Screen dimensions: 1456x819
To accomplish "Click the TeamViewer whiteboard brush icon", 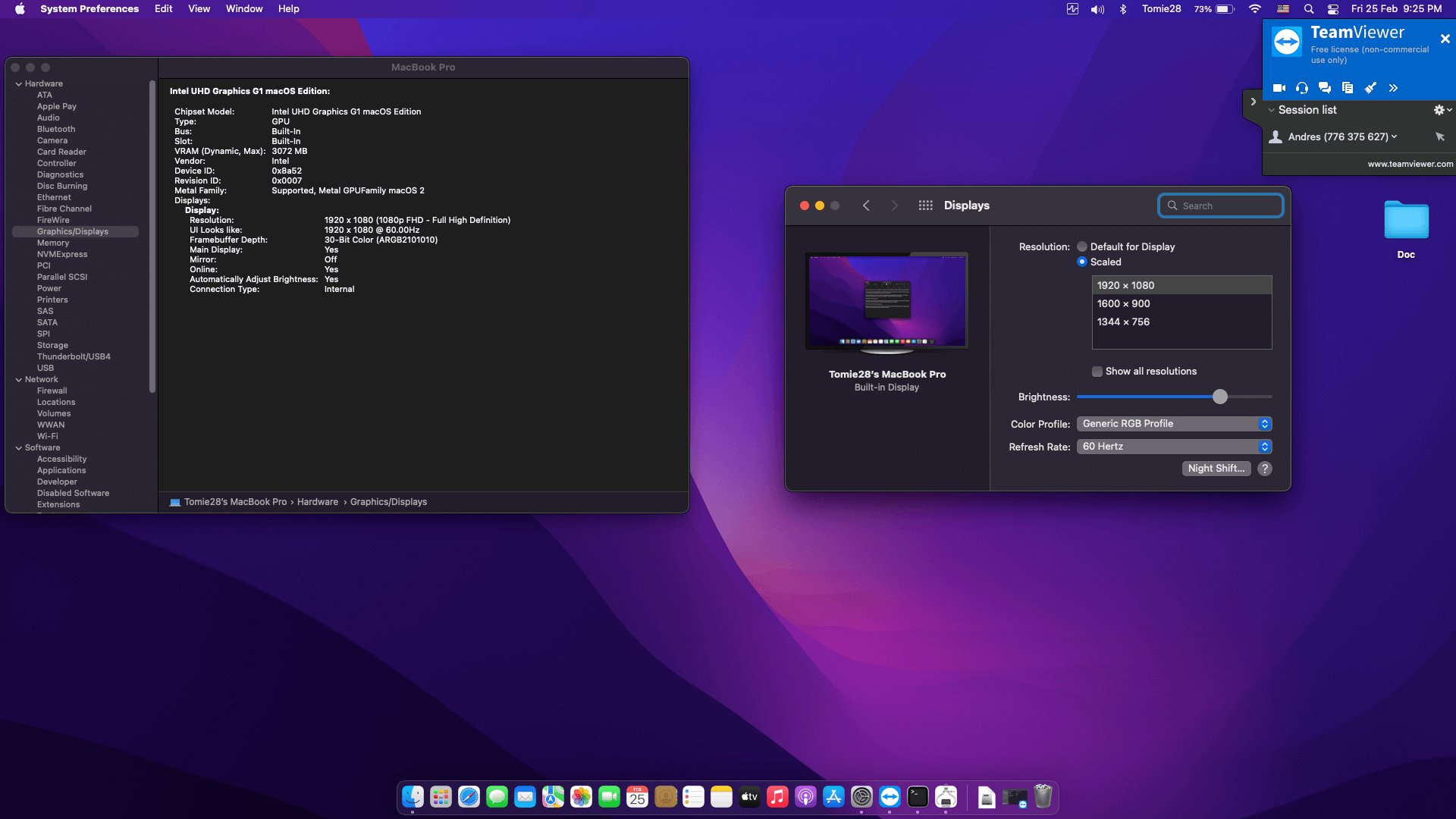I will click(x=1370, y=88).
